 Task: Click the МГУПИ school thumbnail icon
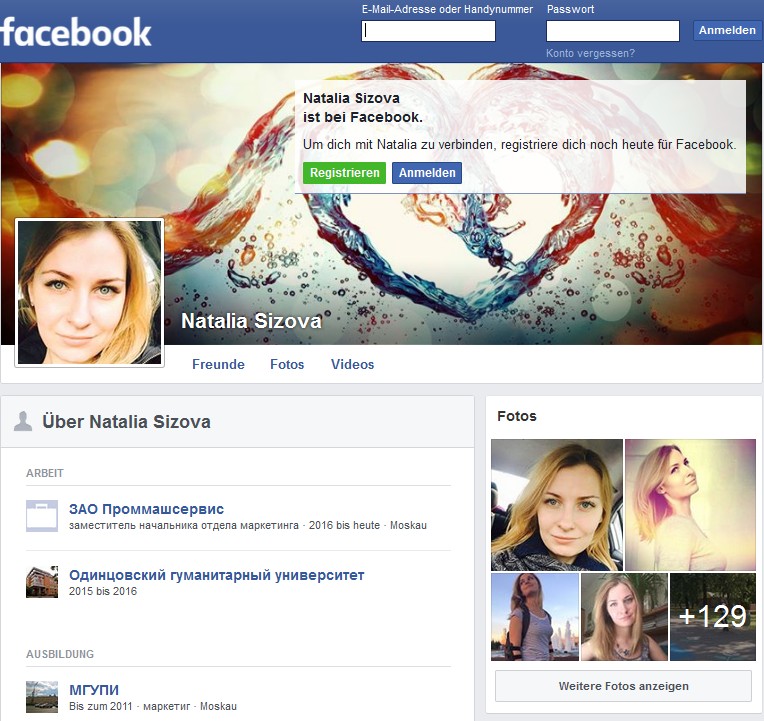(42, 696)
